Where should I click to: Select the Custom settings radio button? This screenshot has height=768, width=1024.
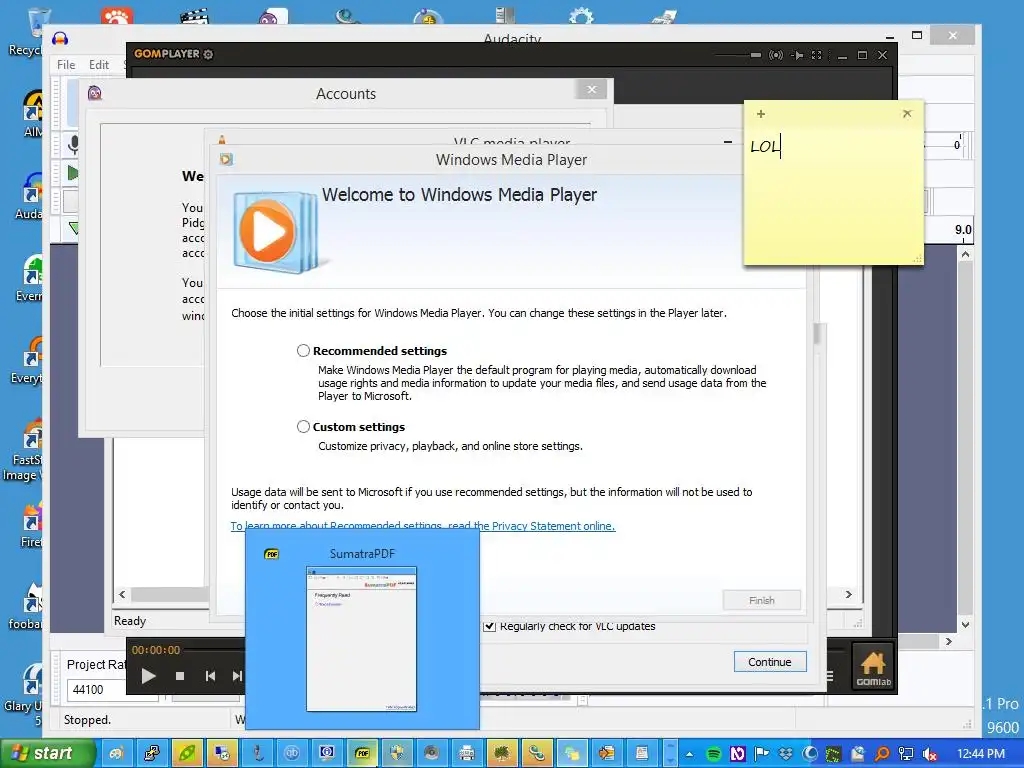[303, 426]
